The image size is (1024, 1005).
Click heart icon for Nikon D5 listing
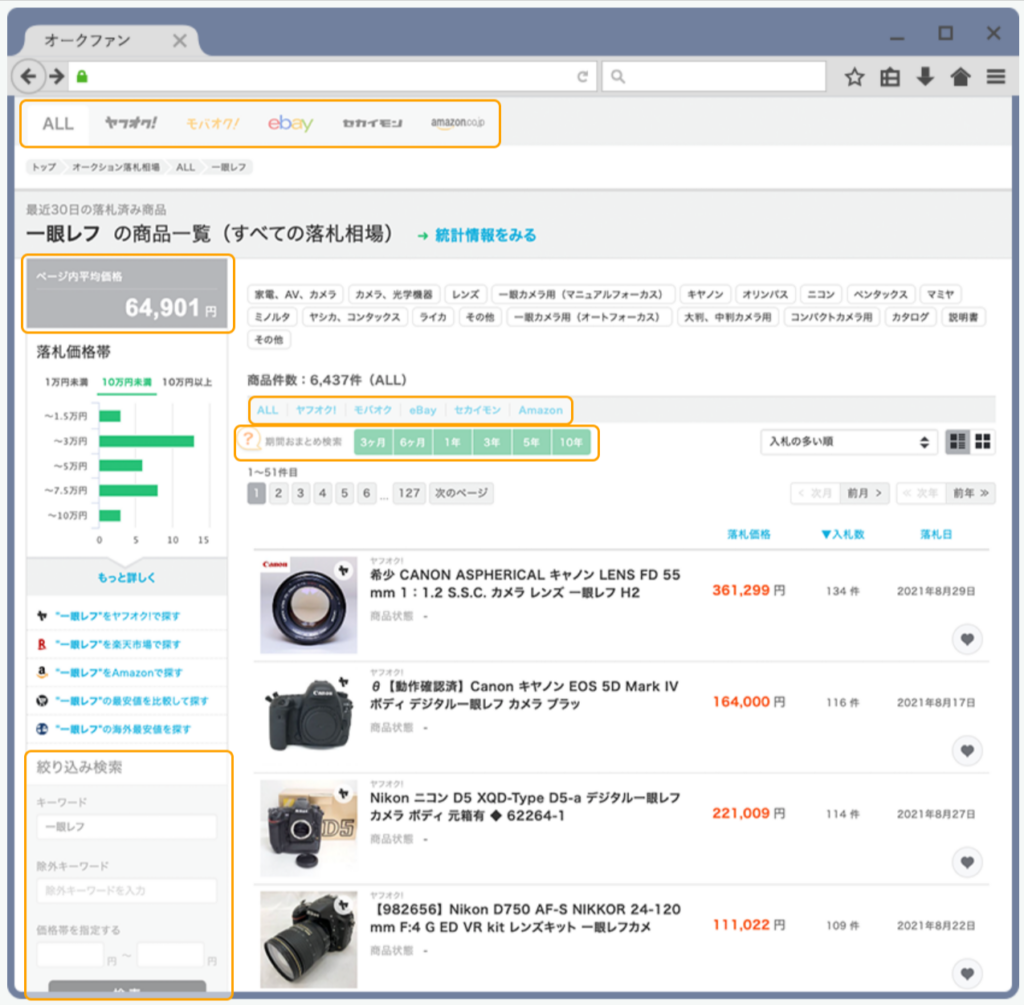966,861
